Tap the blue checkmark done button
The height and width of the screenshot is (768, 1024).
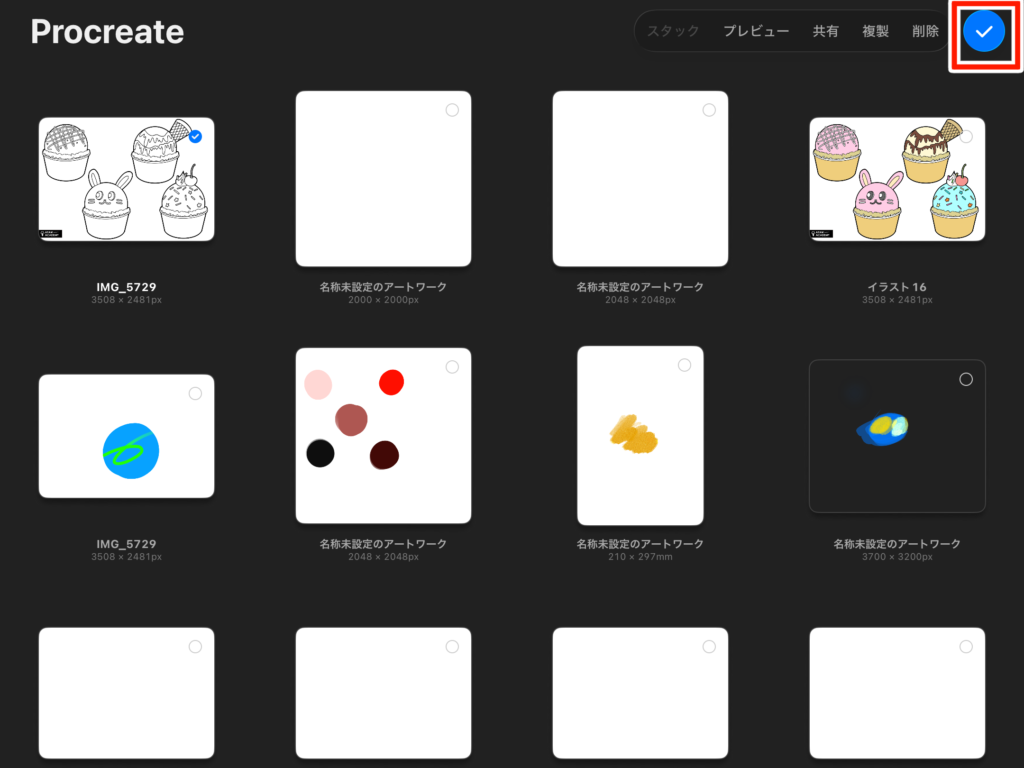tap(984, 32)
